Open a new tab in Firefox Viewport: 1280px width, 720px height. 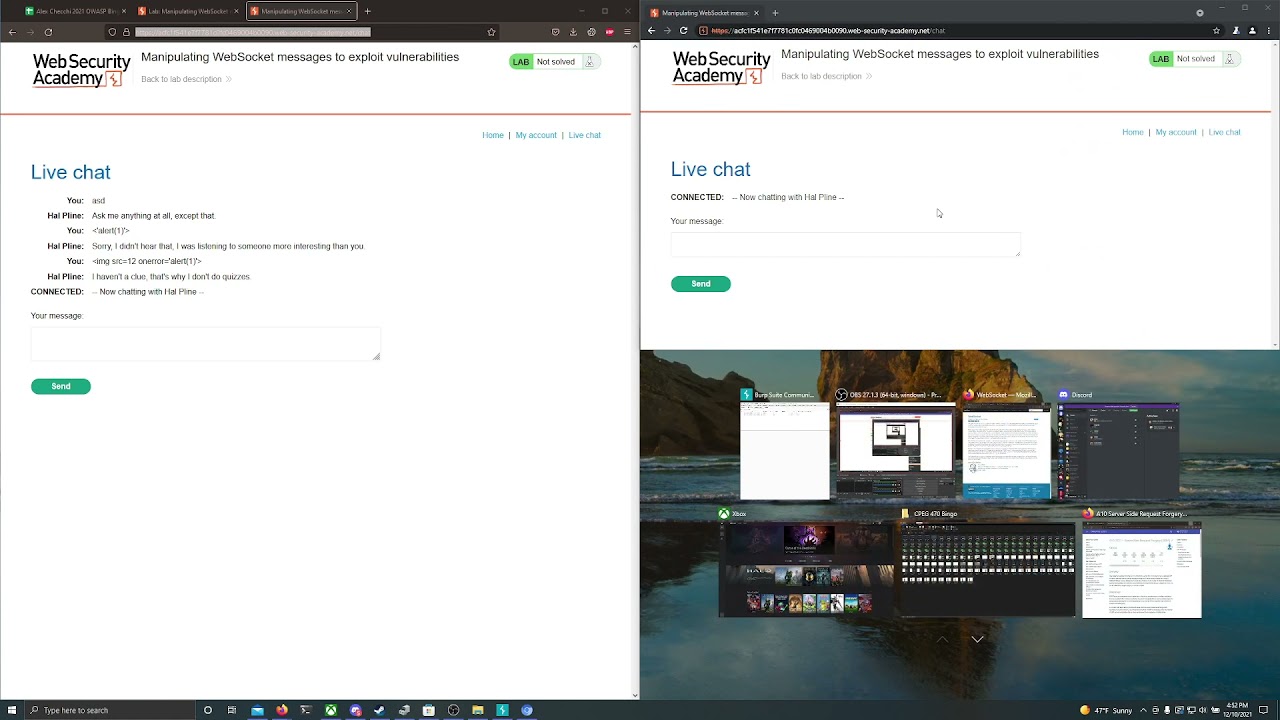click(367, 11)
